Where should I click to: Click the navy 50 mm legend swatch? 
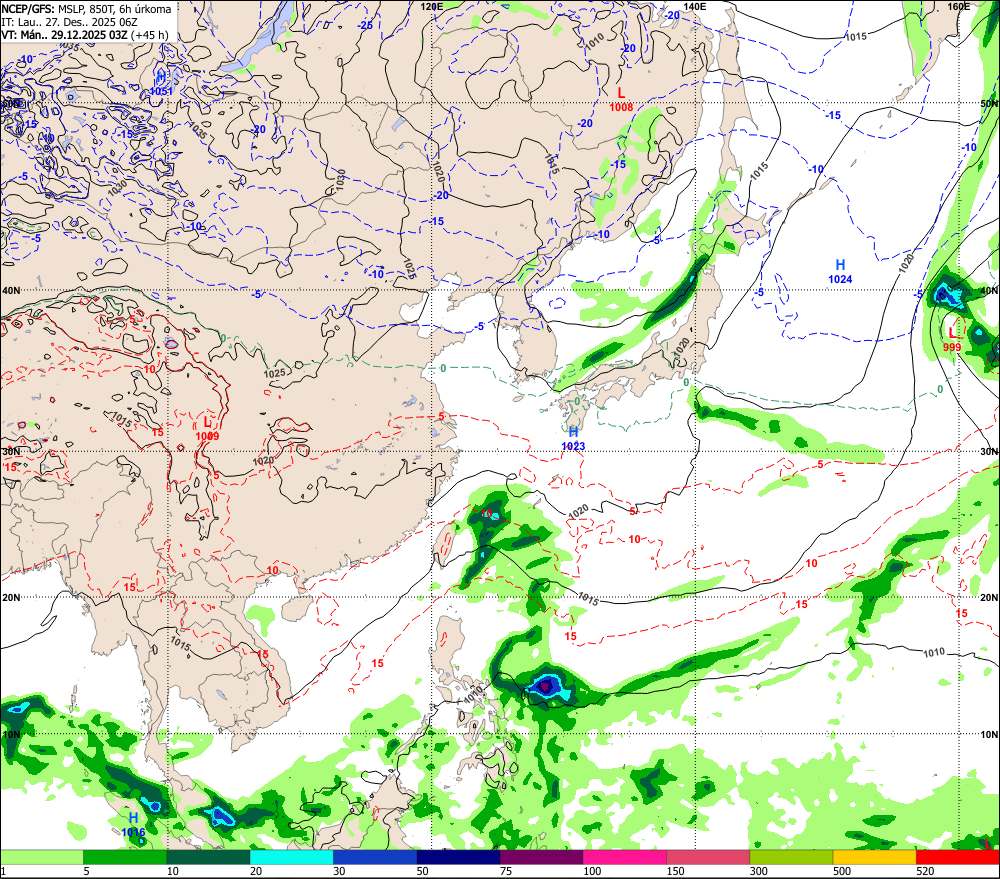tap(458, 857)
